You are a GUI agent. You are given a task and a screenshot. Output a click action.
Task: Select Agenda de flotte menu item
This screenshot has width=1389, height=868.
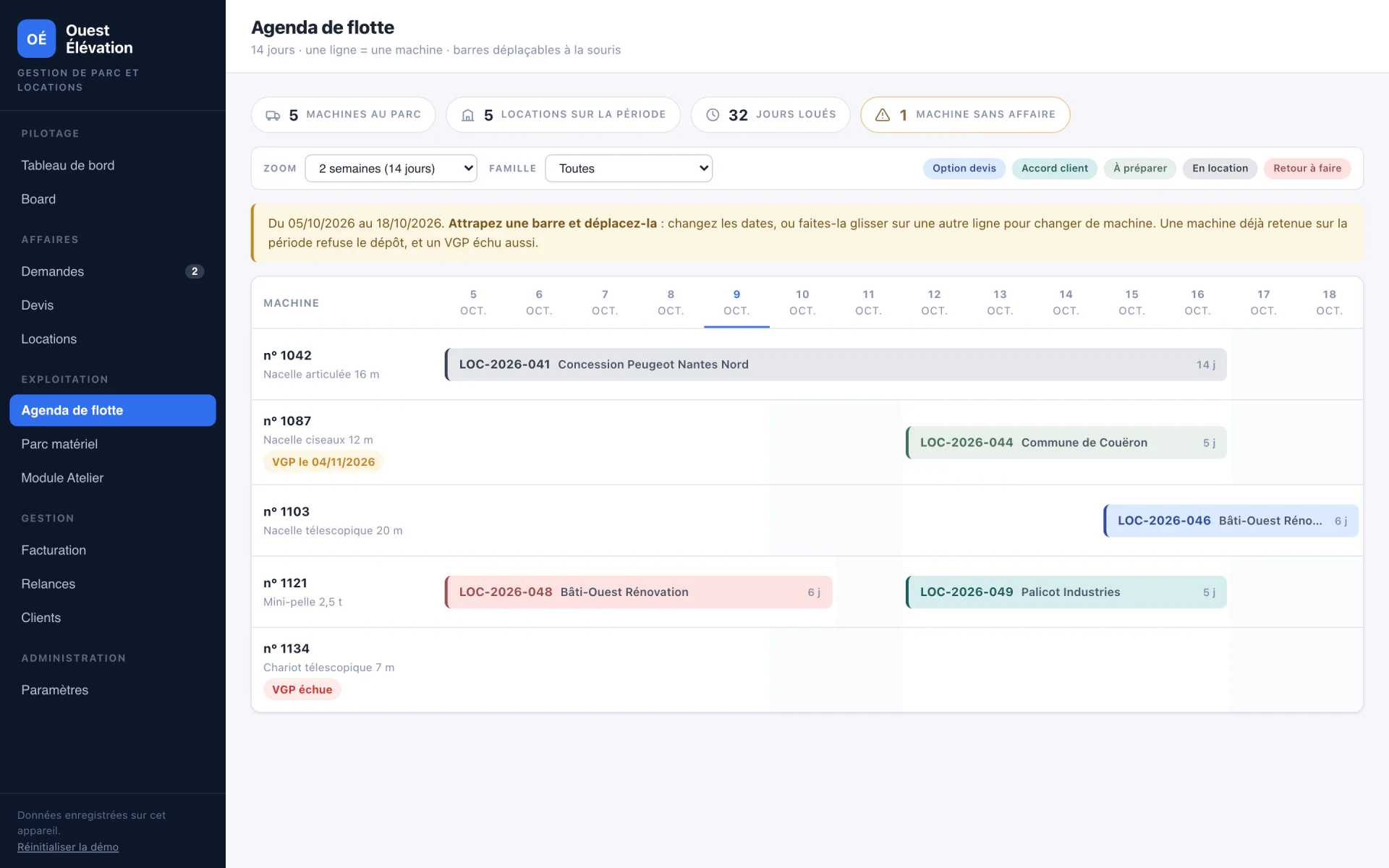click(x=113, y=410)
